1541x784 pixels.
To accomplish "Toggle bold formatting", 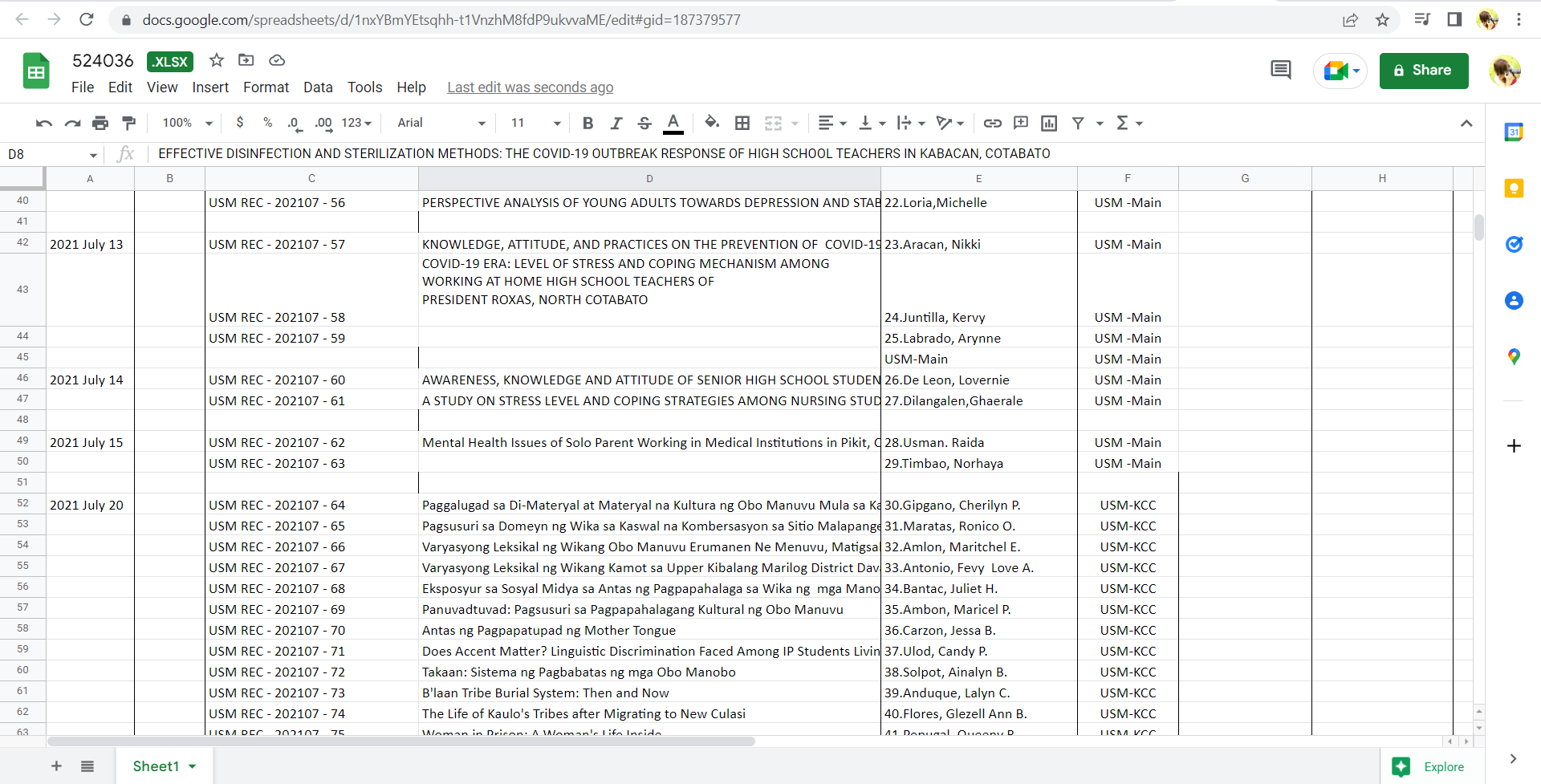I will 588,123.
